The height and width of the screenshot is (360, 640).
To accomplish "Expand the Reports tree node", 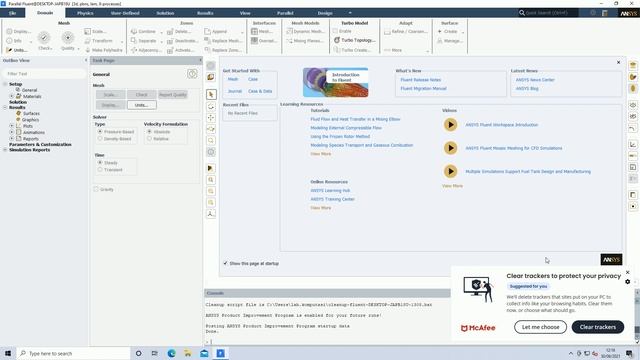I will (x=12, y=139).
